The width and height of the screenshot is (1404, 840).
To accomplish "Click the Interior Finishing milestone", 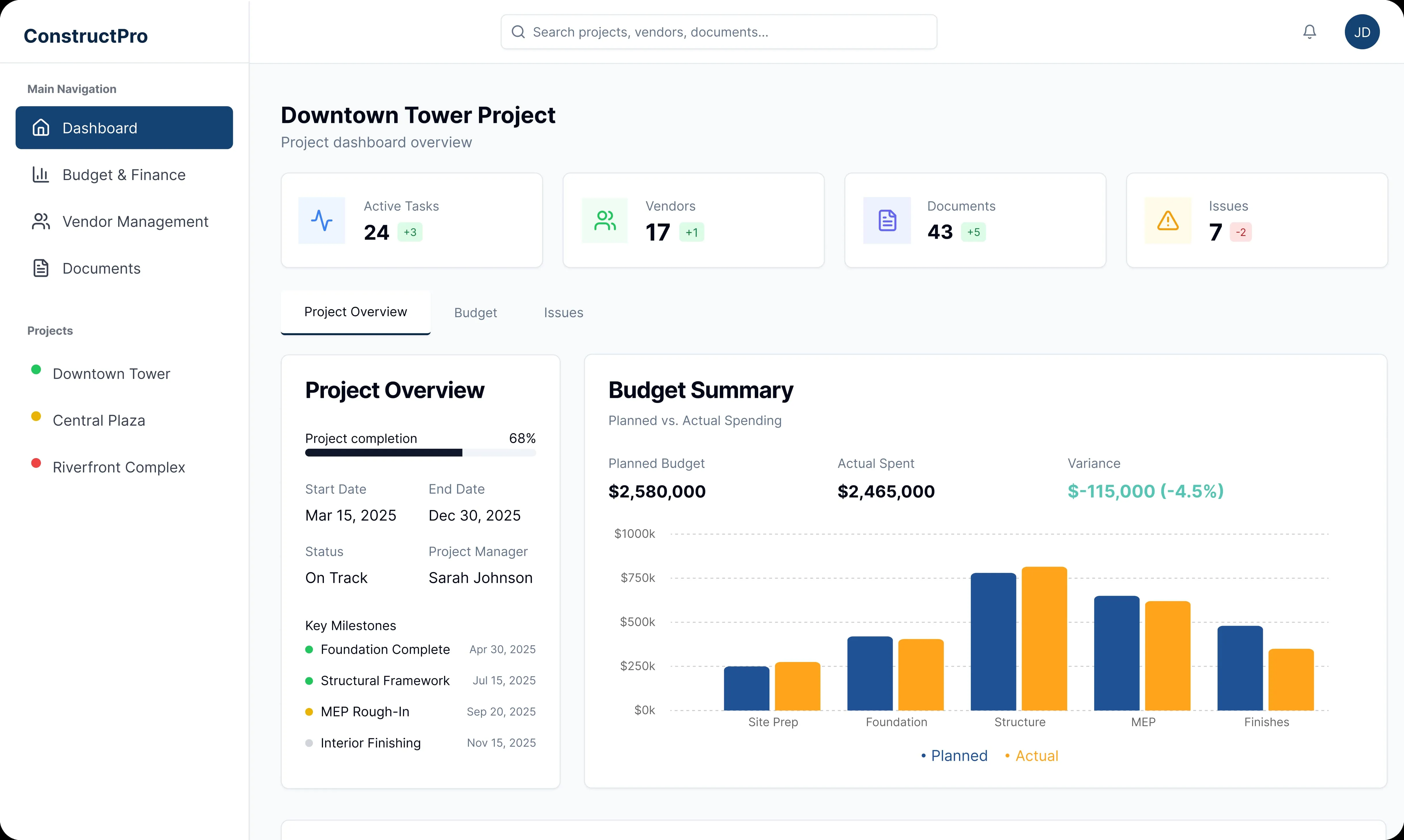I will click(420, 743).
